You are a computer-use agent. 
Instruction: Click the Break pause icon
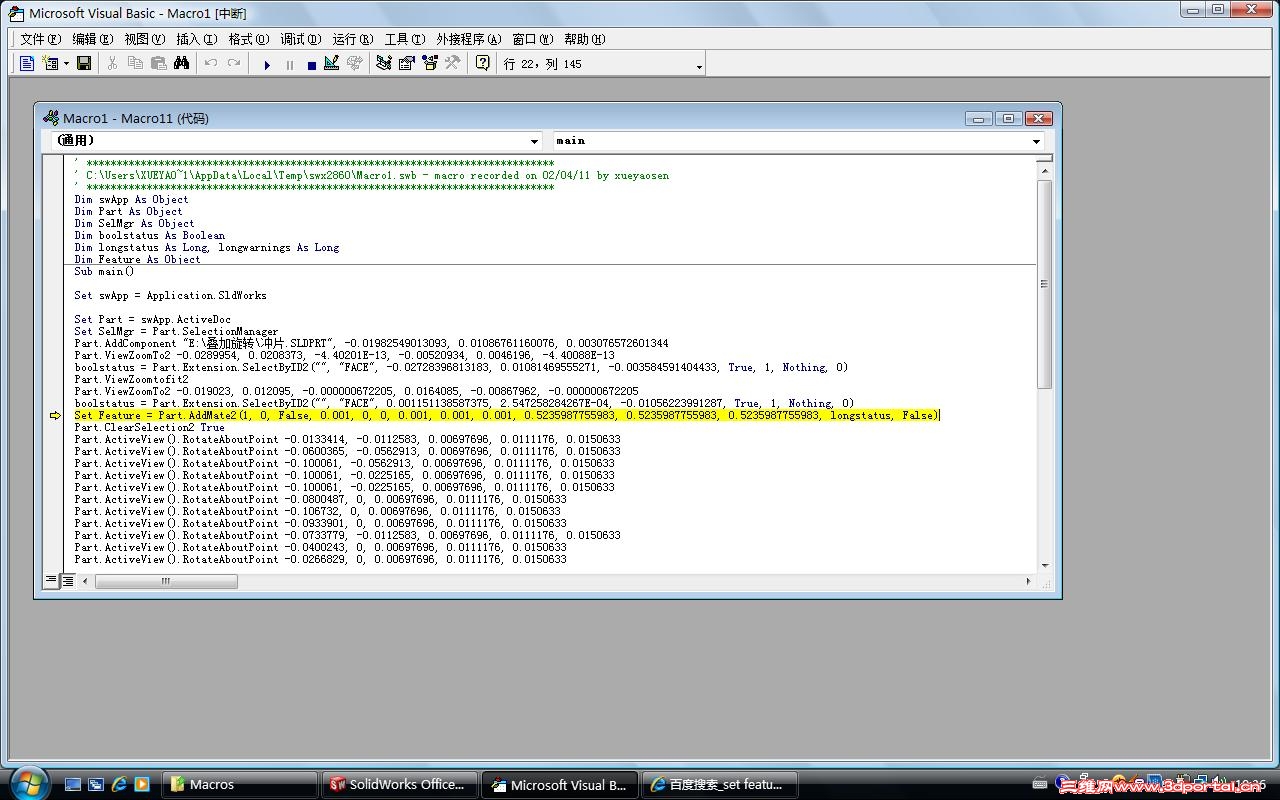point(290,64)
